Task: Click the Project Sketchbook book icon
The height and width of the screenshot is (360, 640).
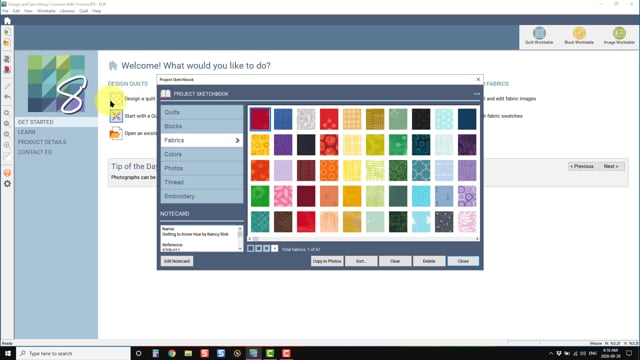Action: 166,94
